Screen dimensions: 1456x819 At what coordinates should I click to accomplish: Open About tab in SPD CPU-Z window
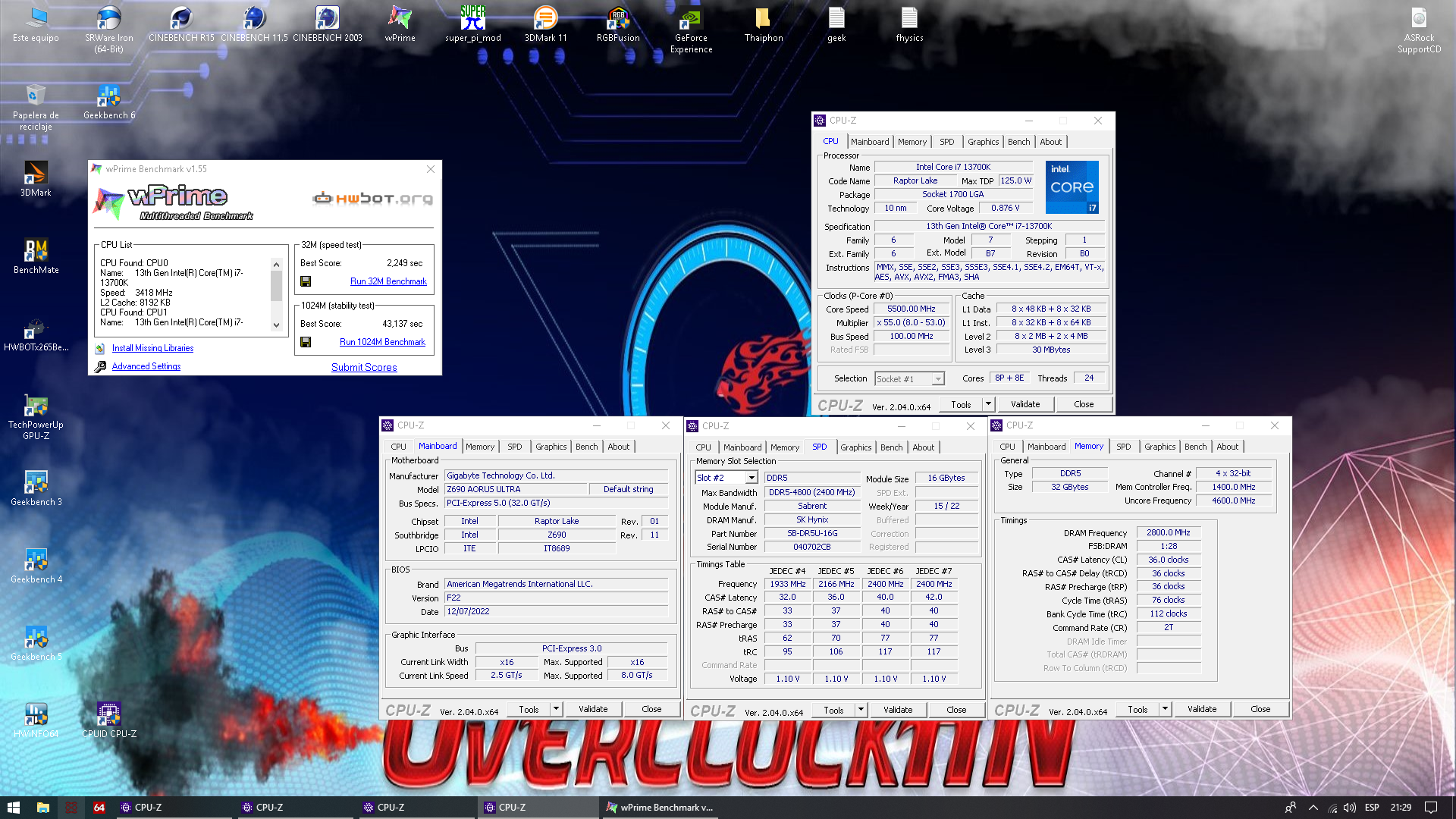[923, 447]
